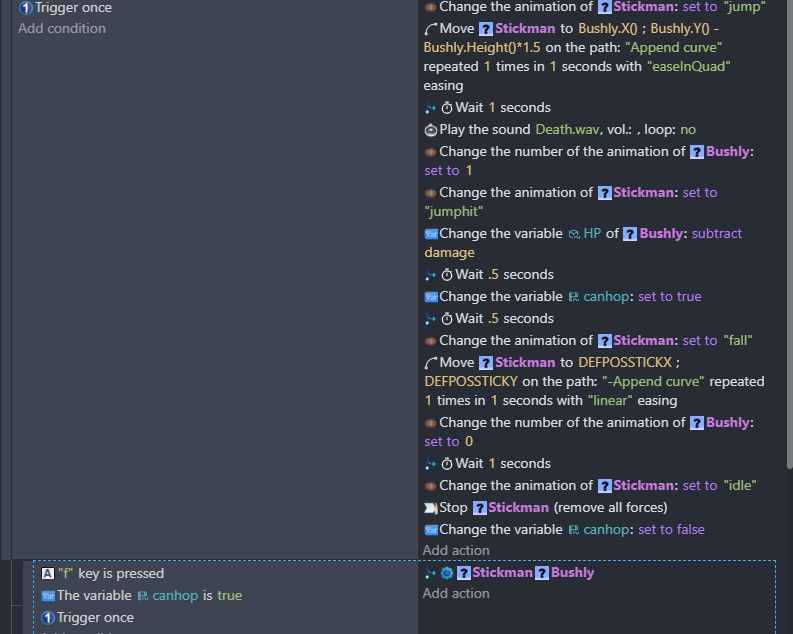Click the path icon of Move to DEFPOSSTICKX action
The image size is (793, 634).
430,363
